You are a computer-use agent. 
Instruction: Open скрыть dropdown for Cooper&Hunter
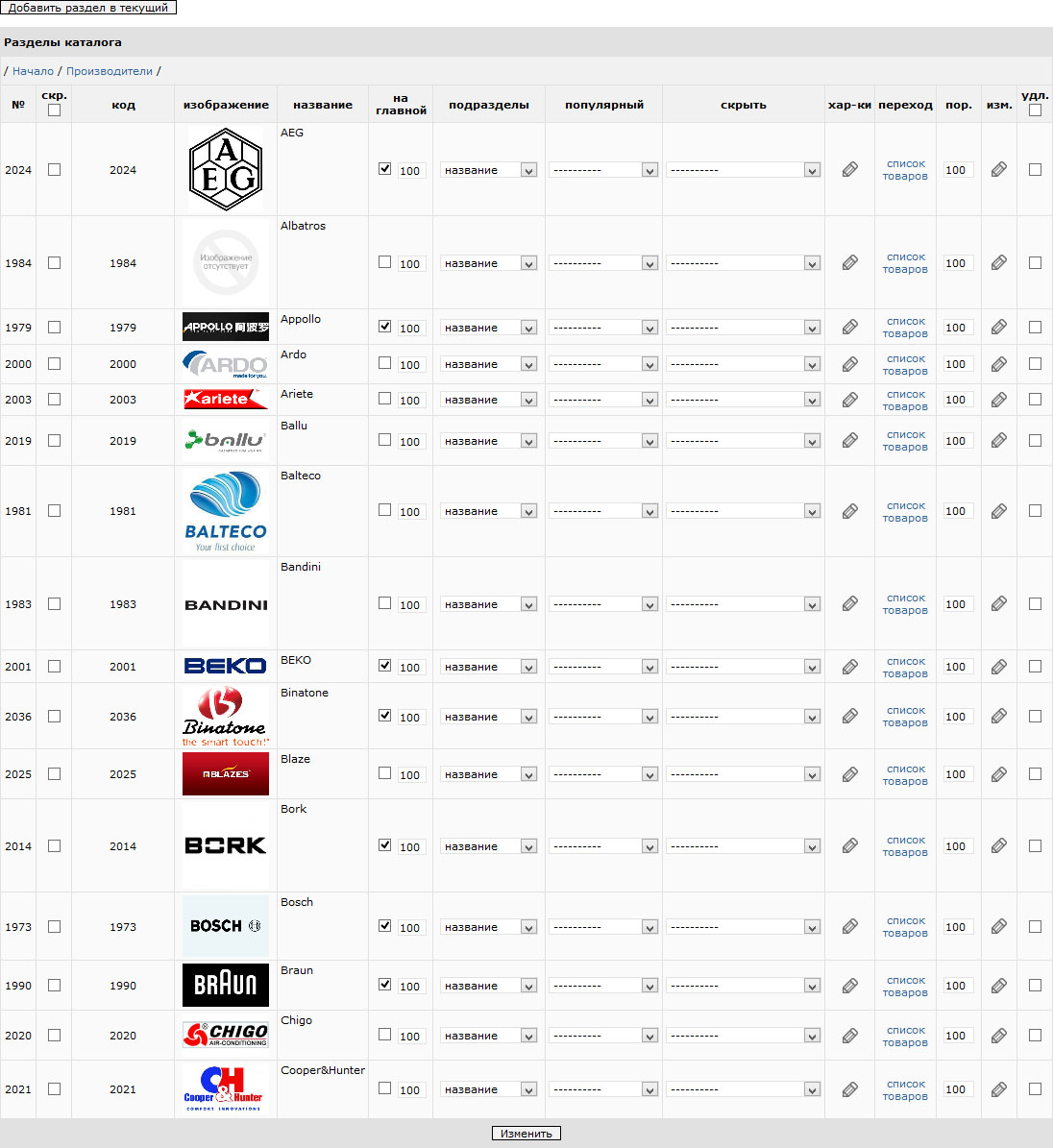click(743, 1089)
